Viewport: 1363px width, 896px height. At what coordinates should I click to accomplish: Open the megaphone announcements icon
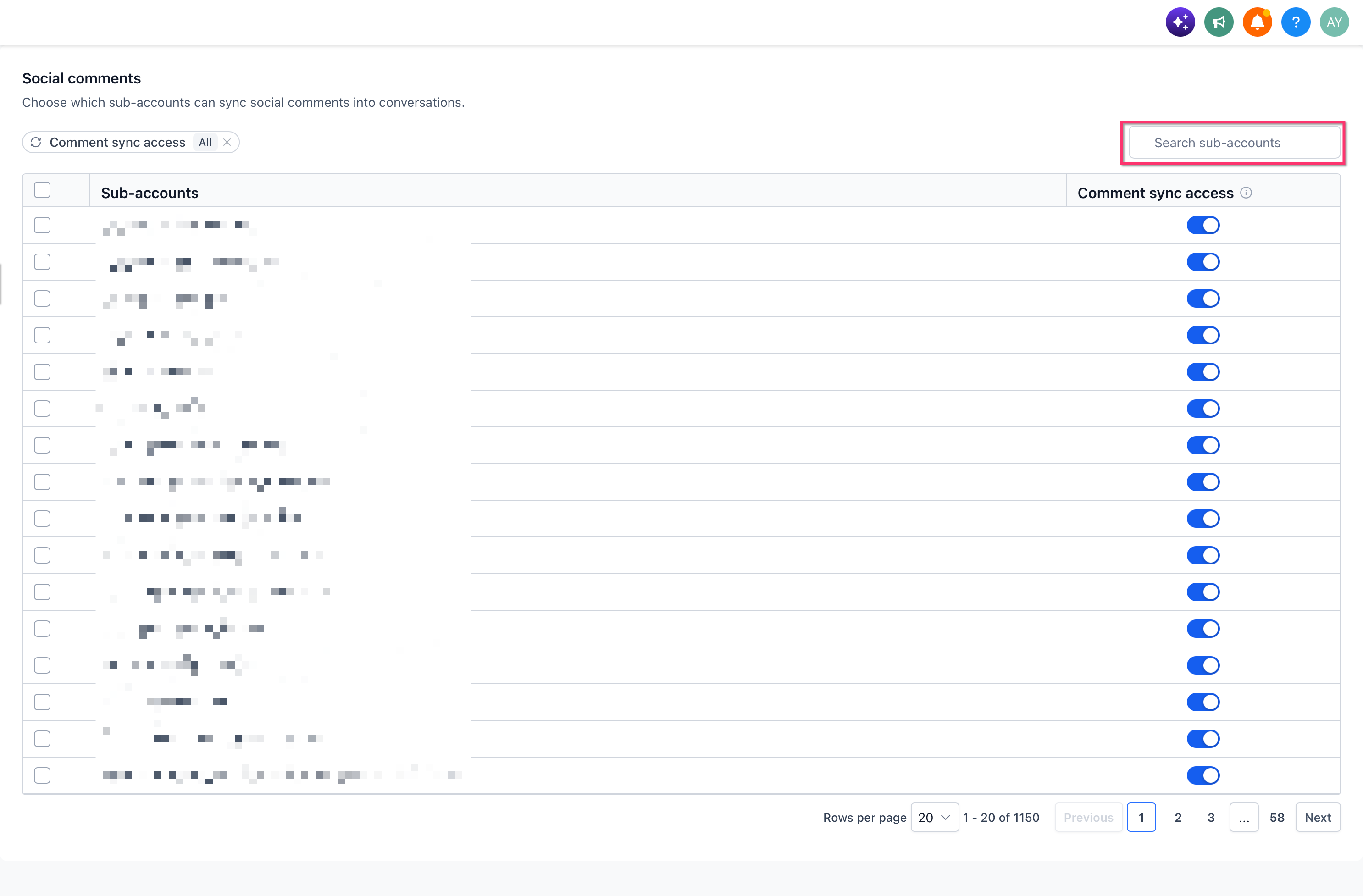click(1218, 22)
